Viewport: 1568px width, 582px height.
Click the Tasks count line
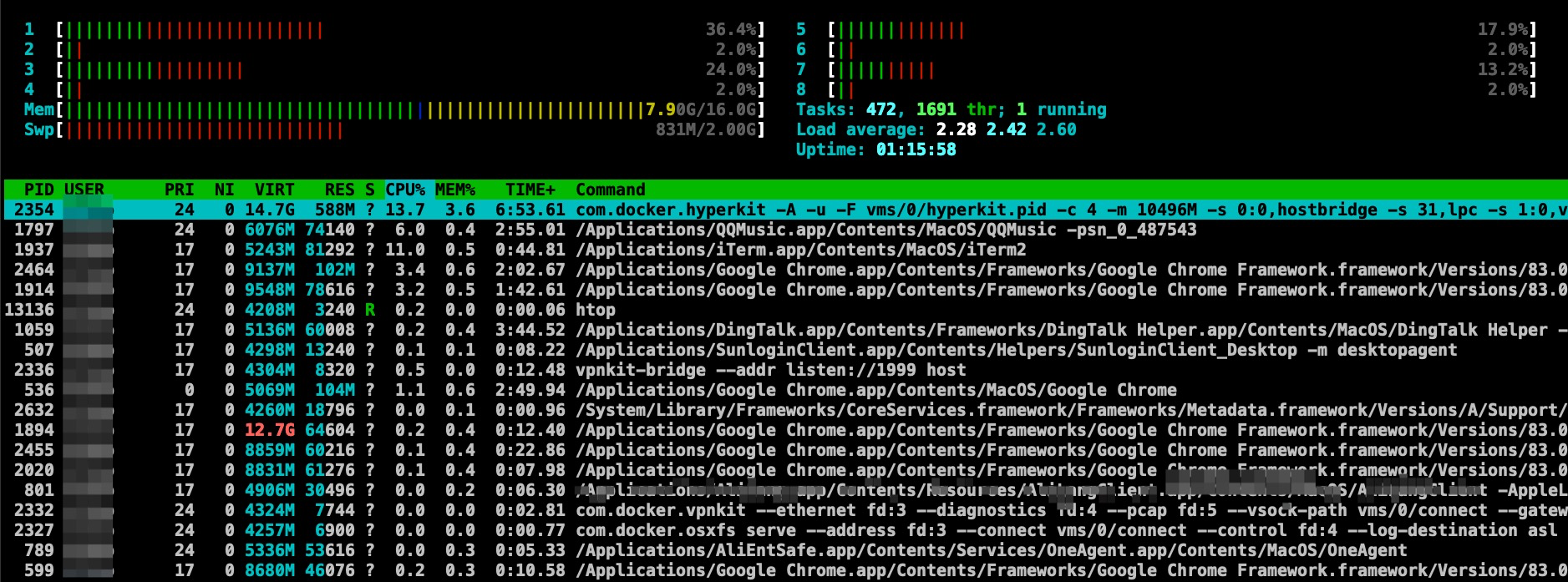click(x=951, y=109)
